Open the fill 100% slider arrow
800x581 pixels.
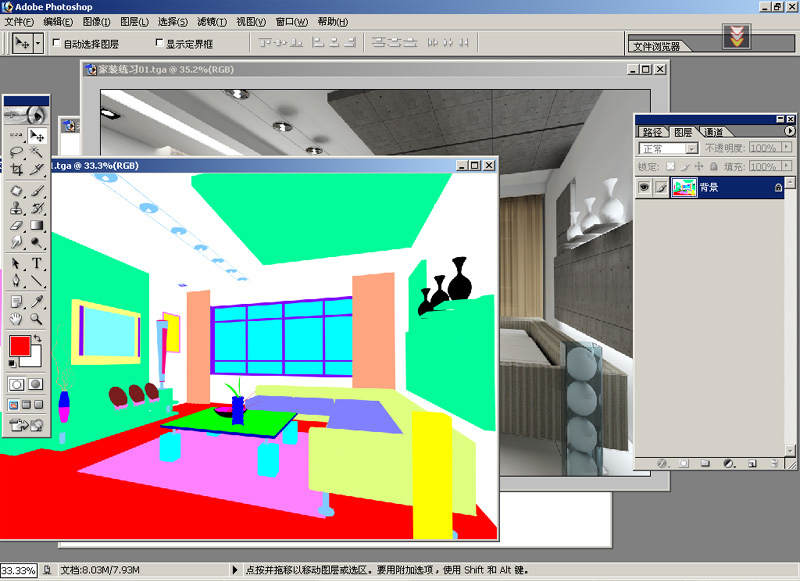[x=787, y=166]
